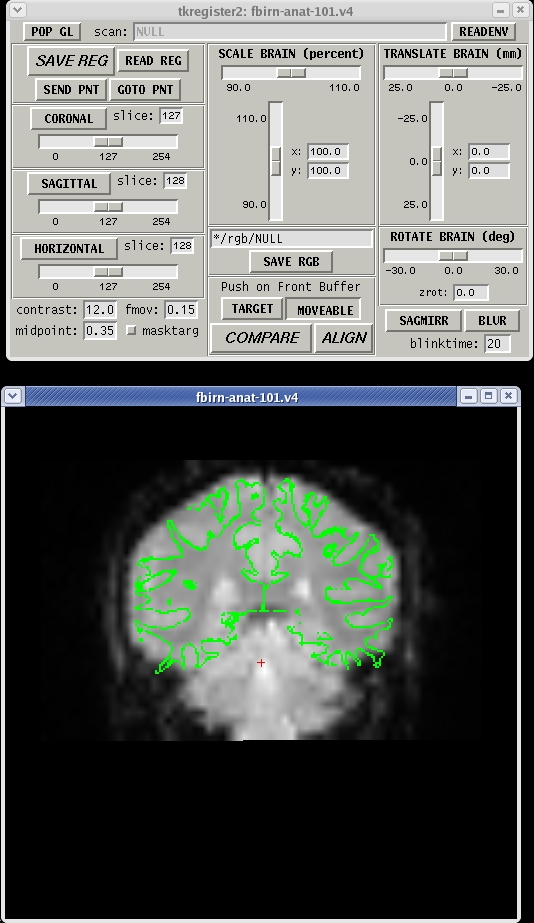Click the rotate brain slider
534x923 pixels.
pyautogui.click(x=453, y=255)
